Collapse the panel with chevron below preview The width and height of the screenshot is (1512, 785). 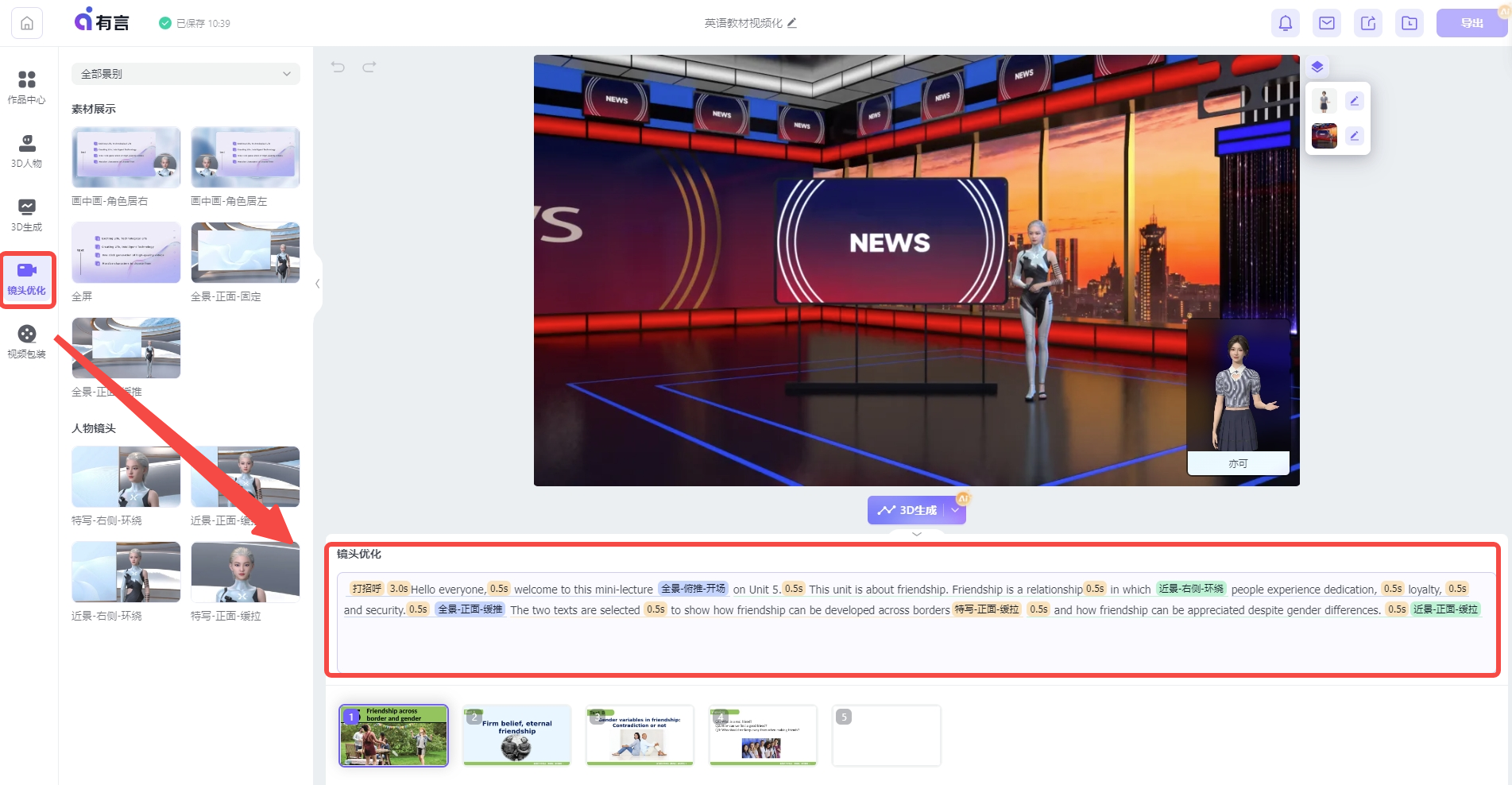[917, 534]
